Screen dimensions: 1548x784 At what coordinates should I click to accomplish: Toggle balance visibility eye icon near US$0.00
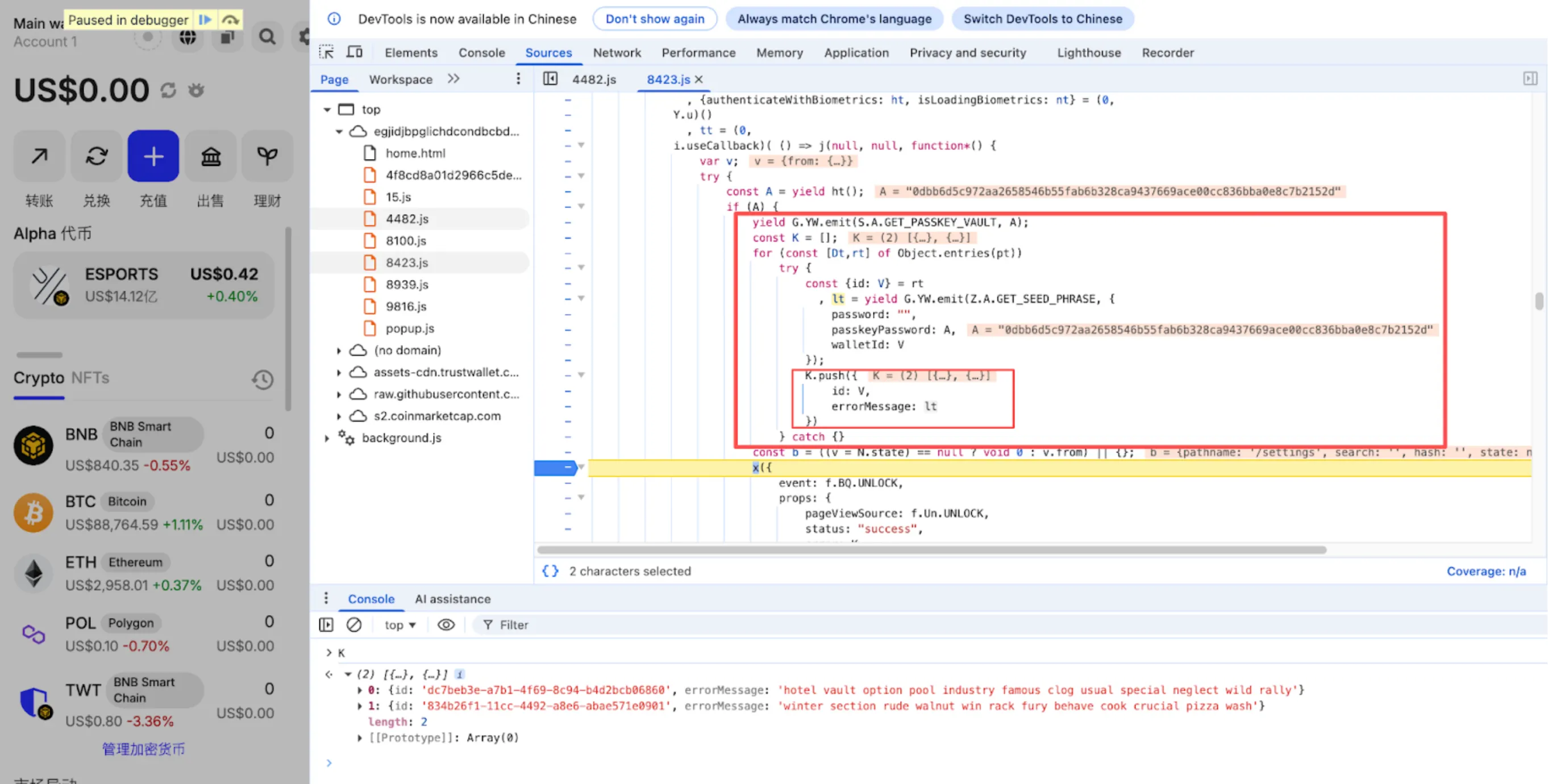coord(196,90)
